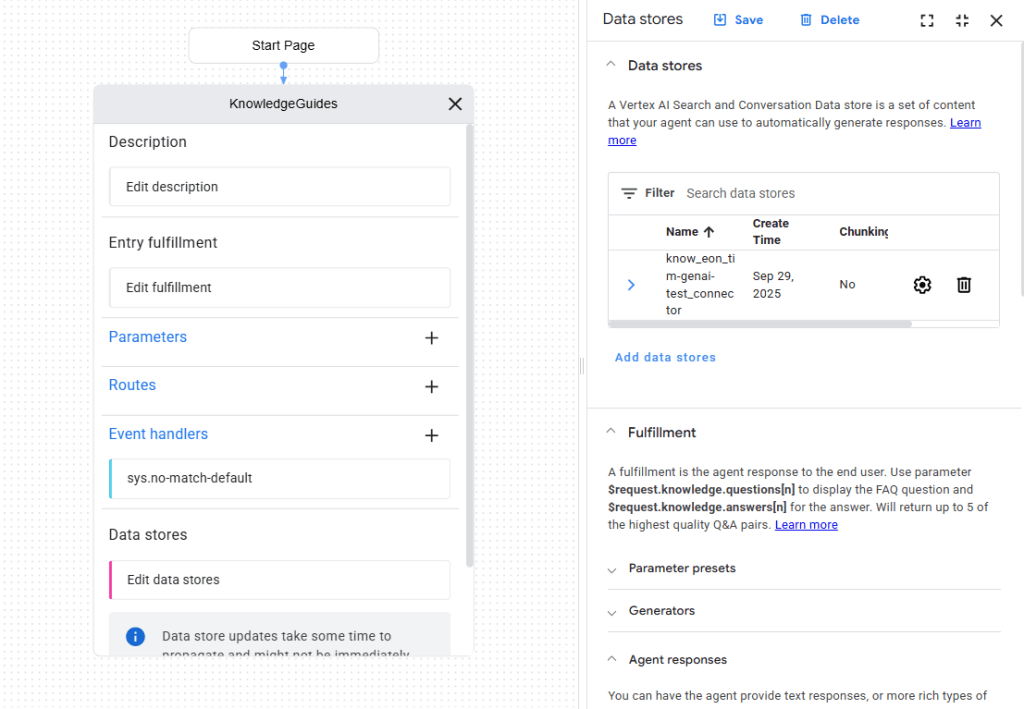Collapse the Data stores section
The height and width of the screenshot is (709, 1024).
611,66
